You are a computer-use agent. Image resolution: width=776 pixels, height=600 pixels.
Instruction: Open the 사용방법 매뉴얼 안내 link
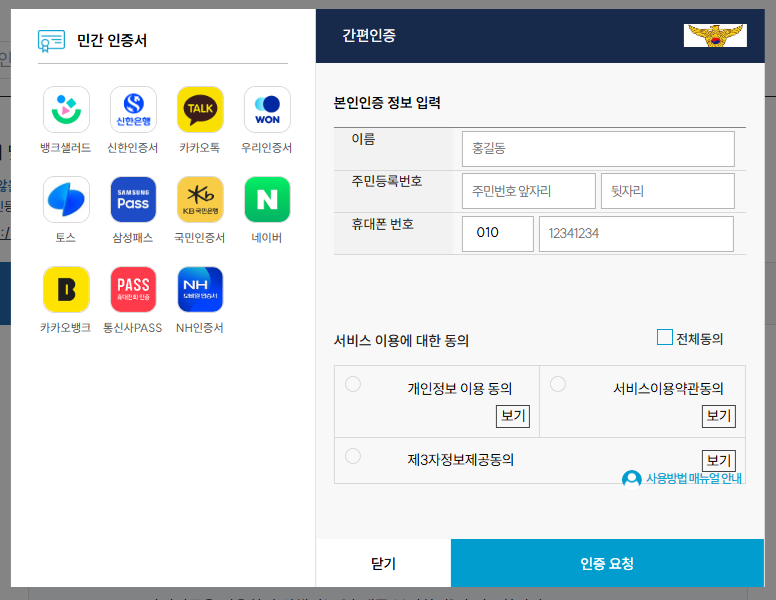point(693,479)
